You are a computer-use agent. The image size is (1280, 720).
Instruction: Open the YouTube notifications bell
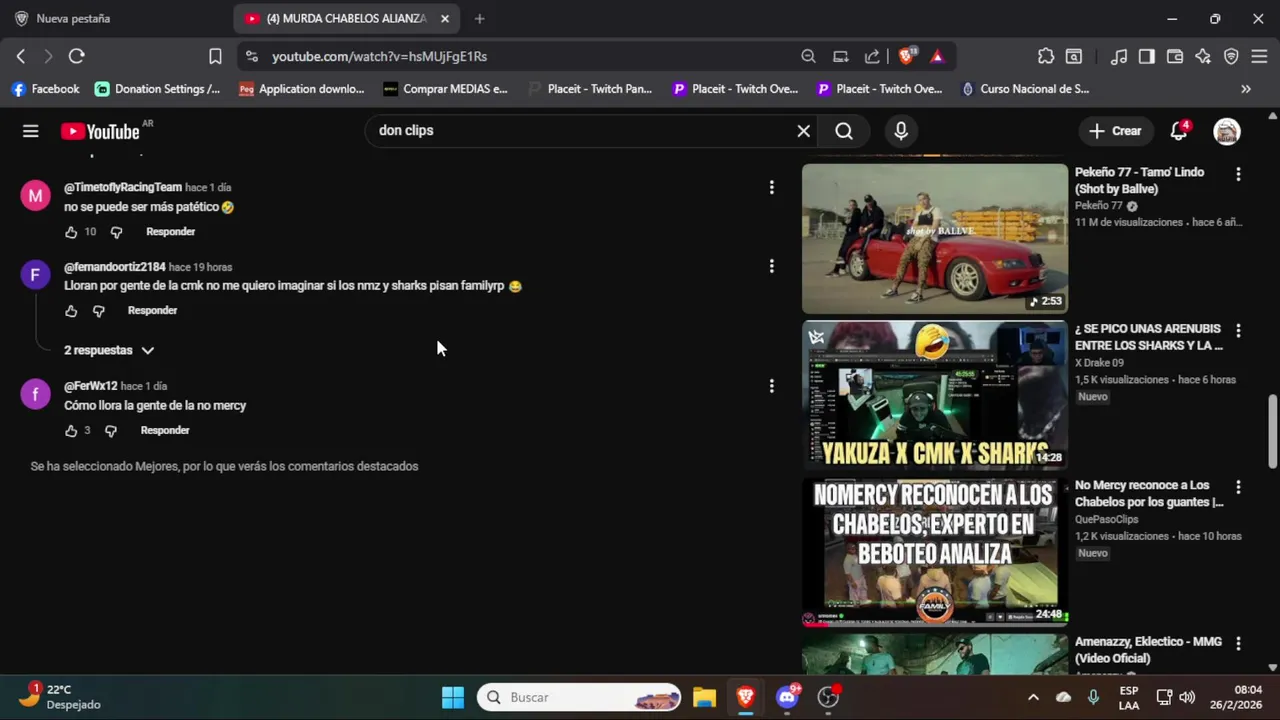1179,131
